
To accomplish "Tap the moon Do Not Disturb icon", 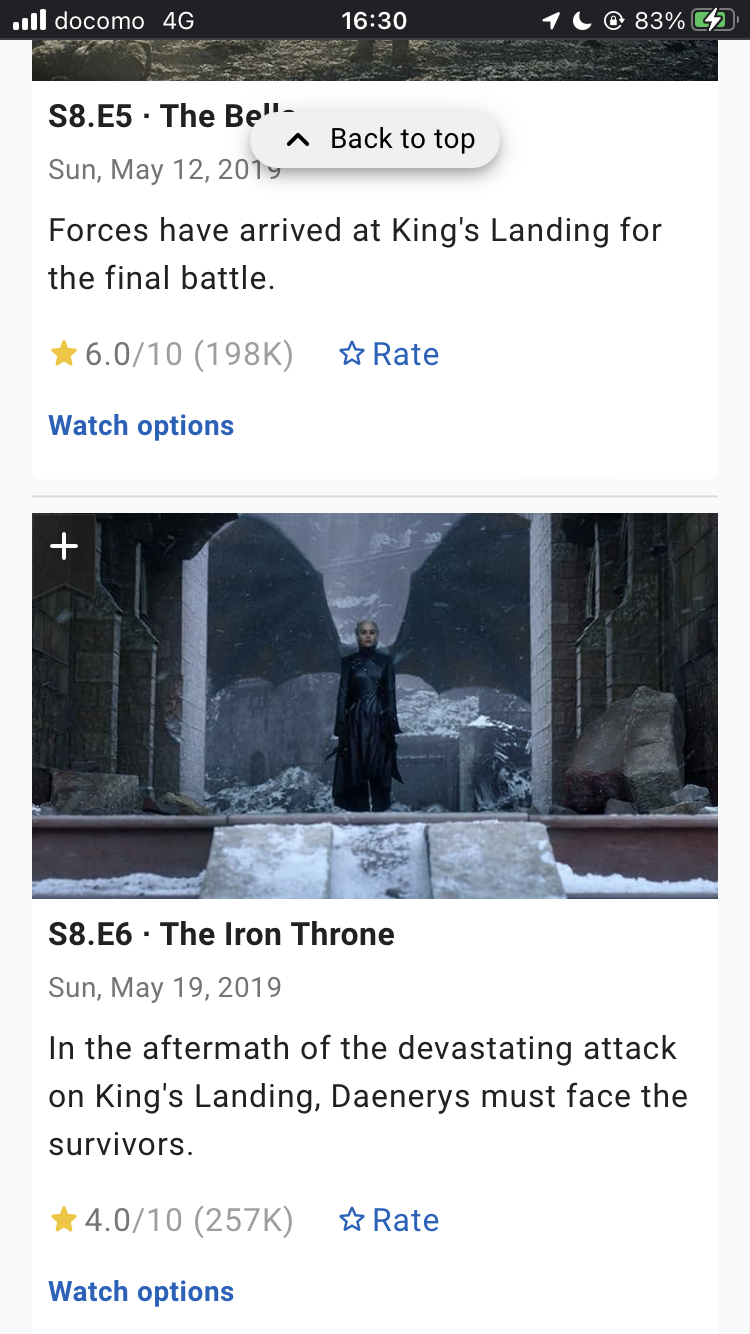I will (x=582, y=20).
